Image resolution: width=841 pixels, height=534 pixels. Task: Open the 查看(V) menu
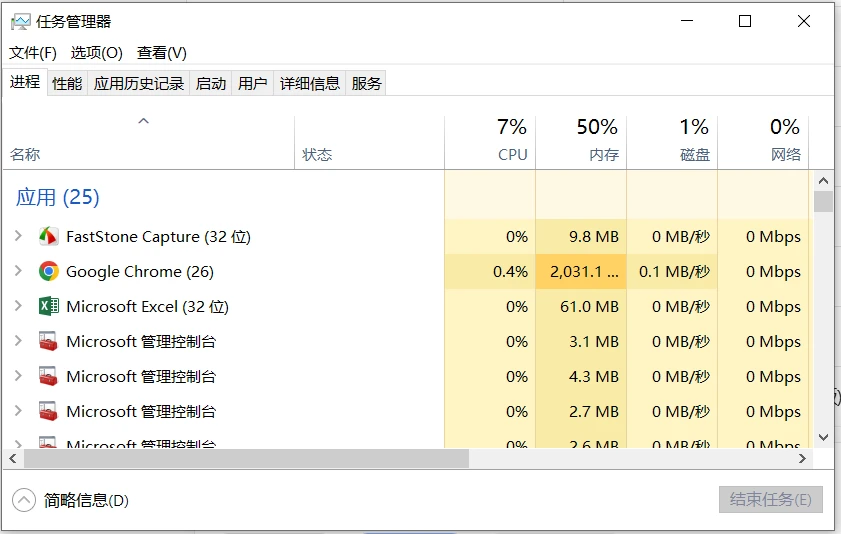(x=161, y=53)
